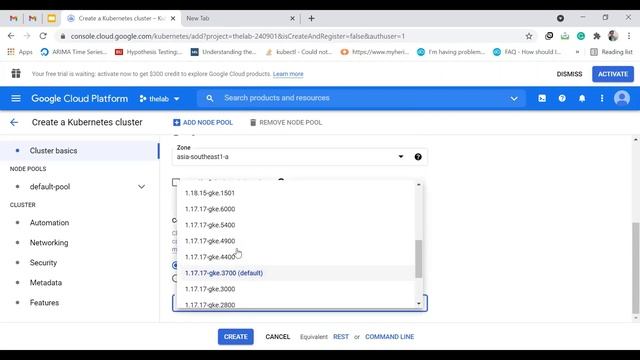Open the account avatar in blue header
Viewport: 640px width, 360px height.
pyautogui.click(x=622, y=98)
